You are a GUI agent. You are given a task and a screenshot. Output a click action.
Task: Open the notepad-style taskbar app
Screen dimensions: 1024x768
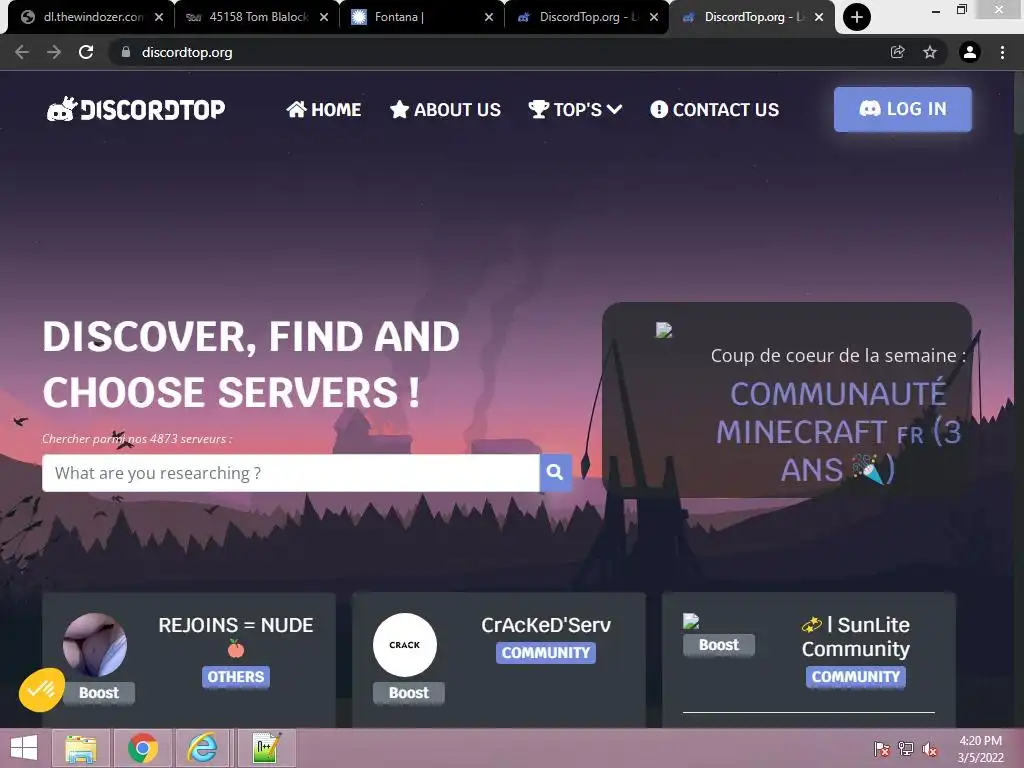[x=266, y=748]
